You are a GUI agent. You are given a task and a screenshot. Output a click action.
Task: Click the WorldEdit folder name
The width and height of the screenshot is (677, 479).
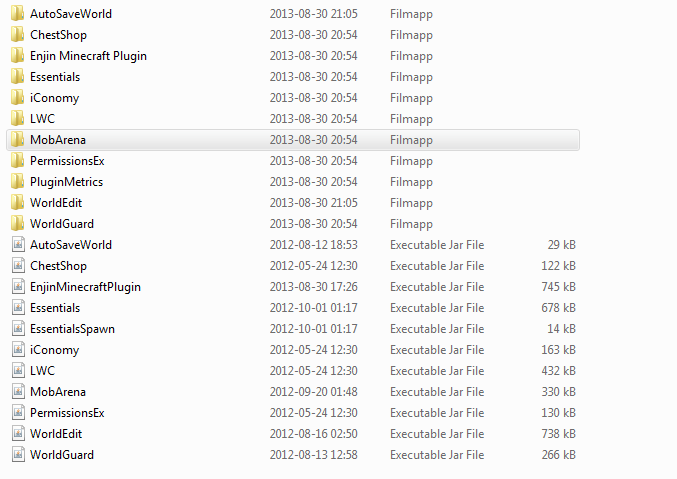click(56, 203)
